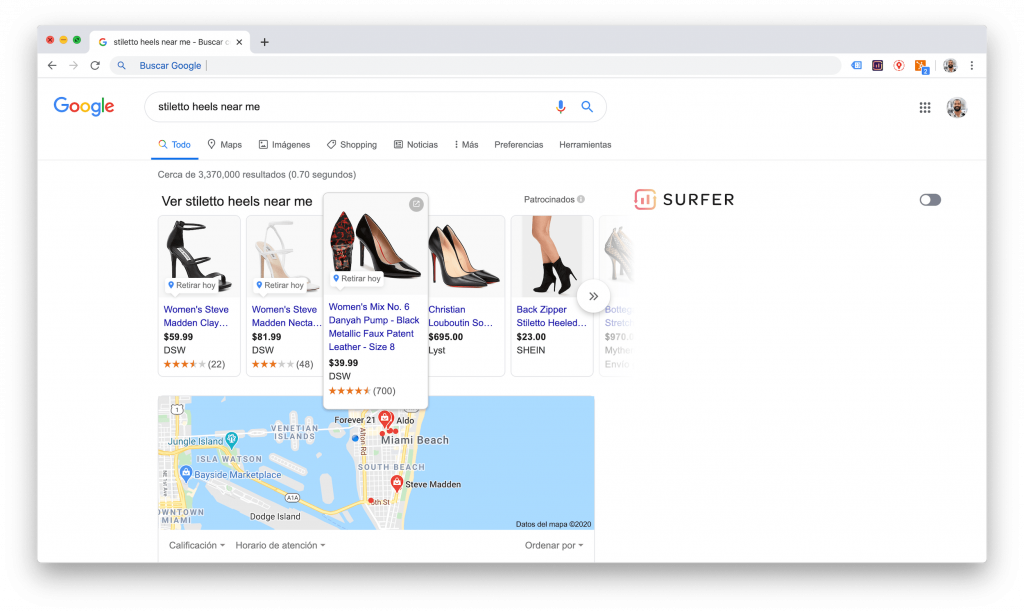
Task: Click the Miami Beach map
Action: (376, 462)
